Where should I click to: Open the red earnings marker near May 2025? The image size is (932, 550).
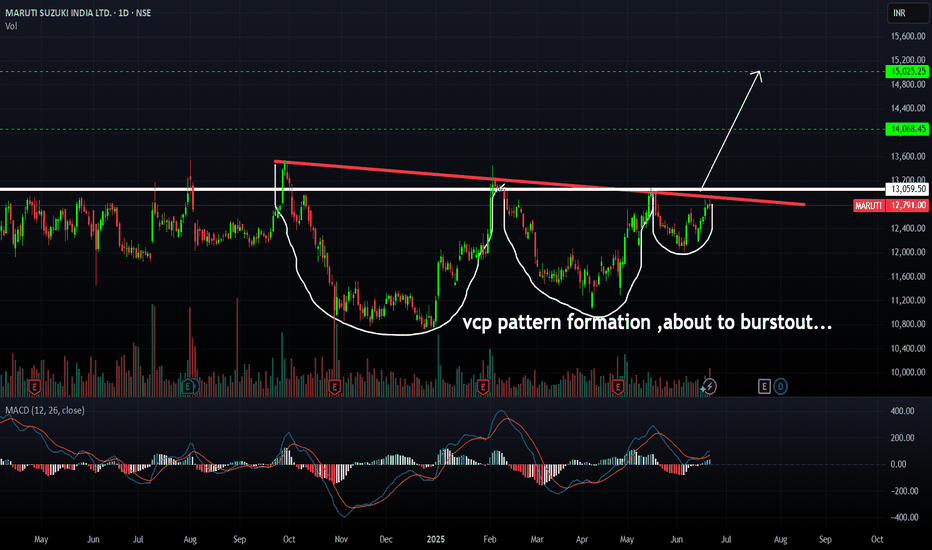tap(618, 388)
